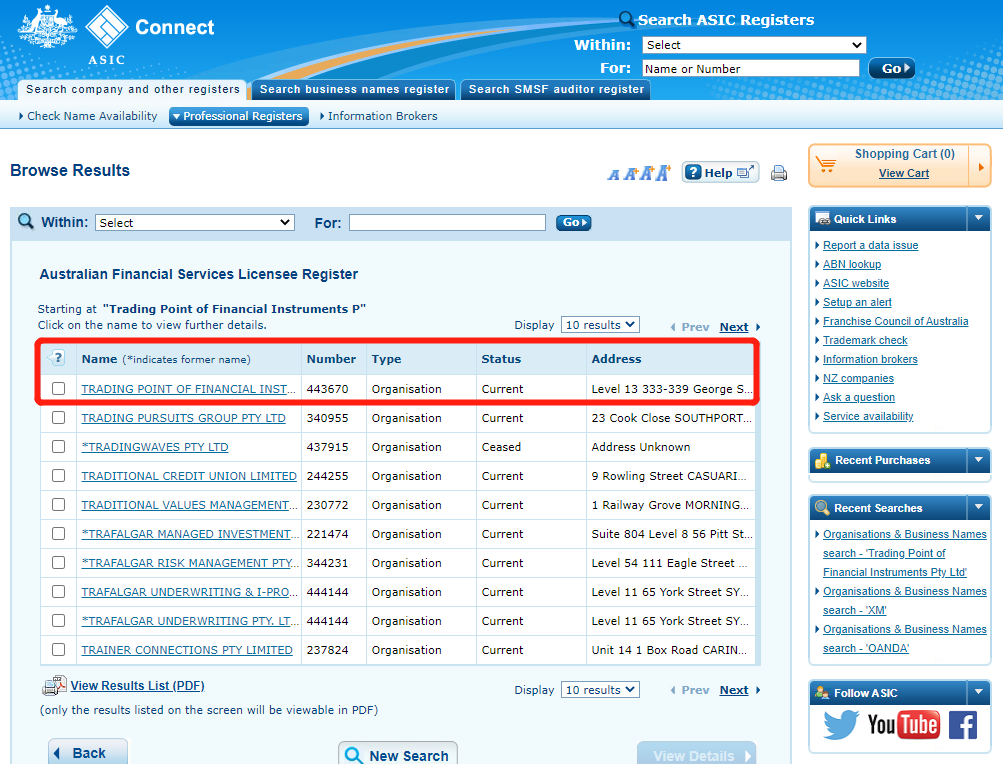Screen dimensions: 1003x764
Task: Collapse the Follow ASIC panel arrow
Action: tap(978, 692)
